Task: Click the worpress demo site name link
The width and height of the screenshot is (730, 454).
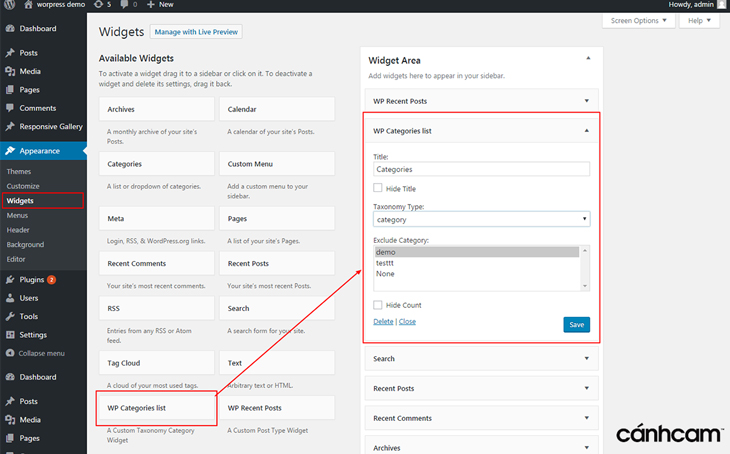Action: [61, 5]
